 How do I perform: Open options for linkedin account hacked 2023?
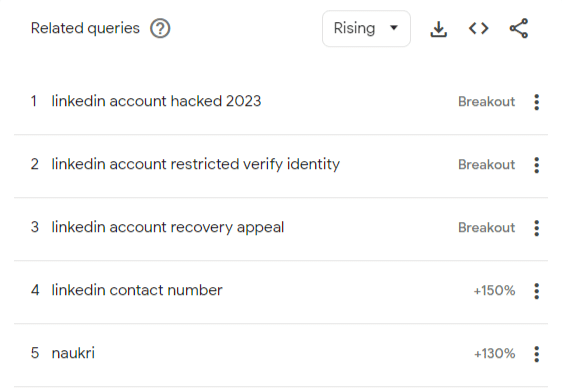tap(537, 102)
